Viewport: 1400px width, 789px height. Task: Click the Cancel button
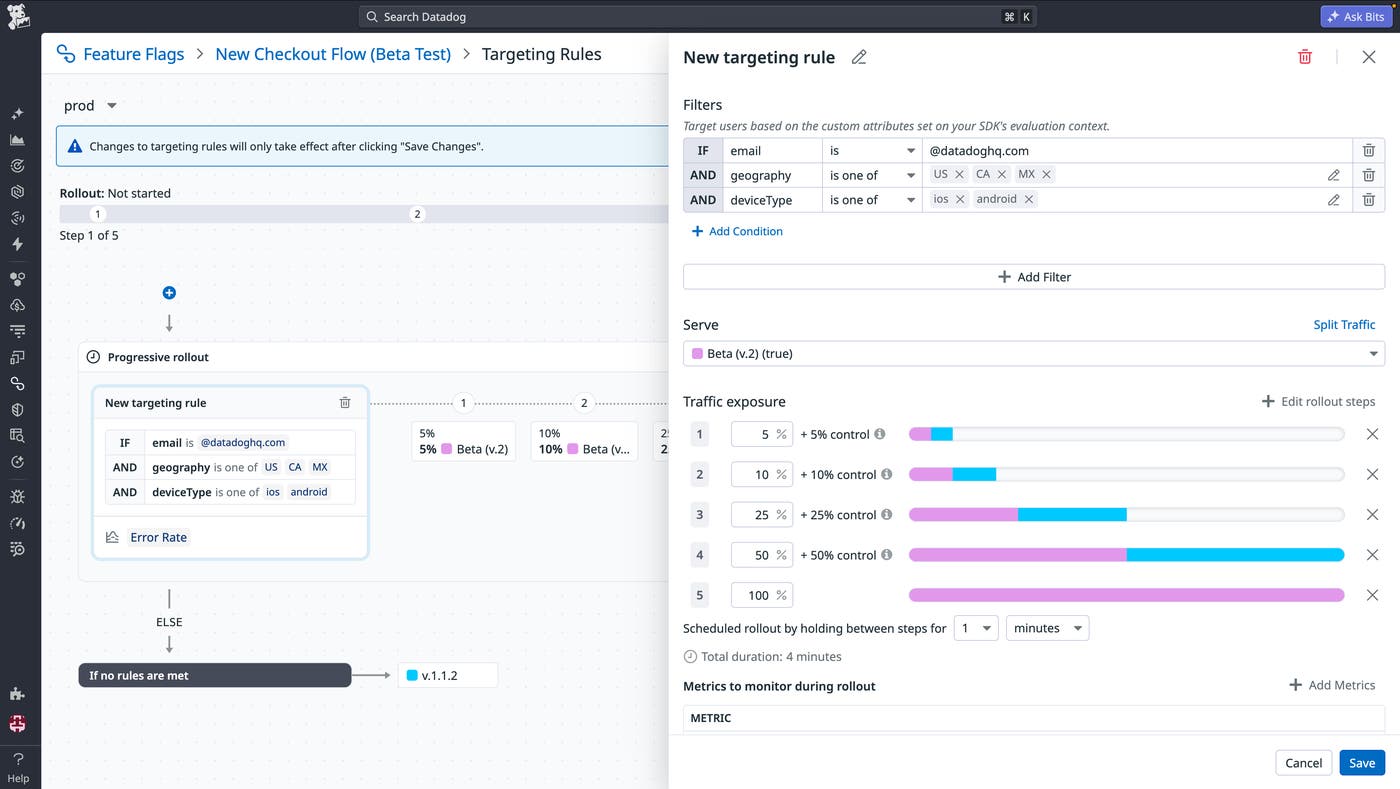tap(1304, 762)
